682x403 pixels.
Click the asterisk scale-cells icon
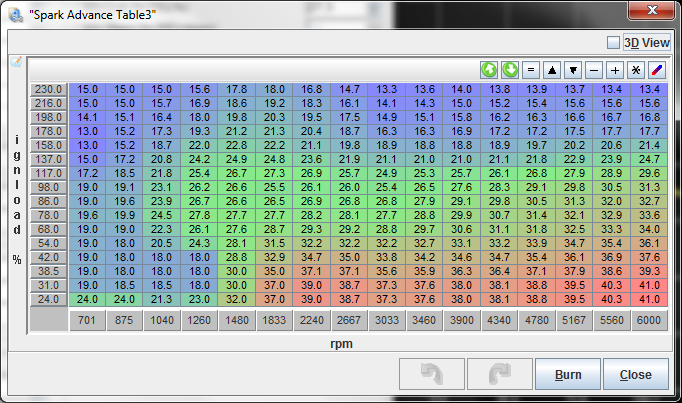point(635,70)
